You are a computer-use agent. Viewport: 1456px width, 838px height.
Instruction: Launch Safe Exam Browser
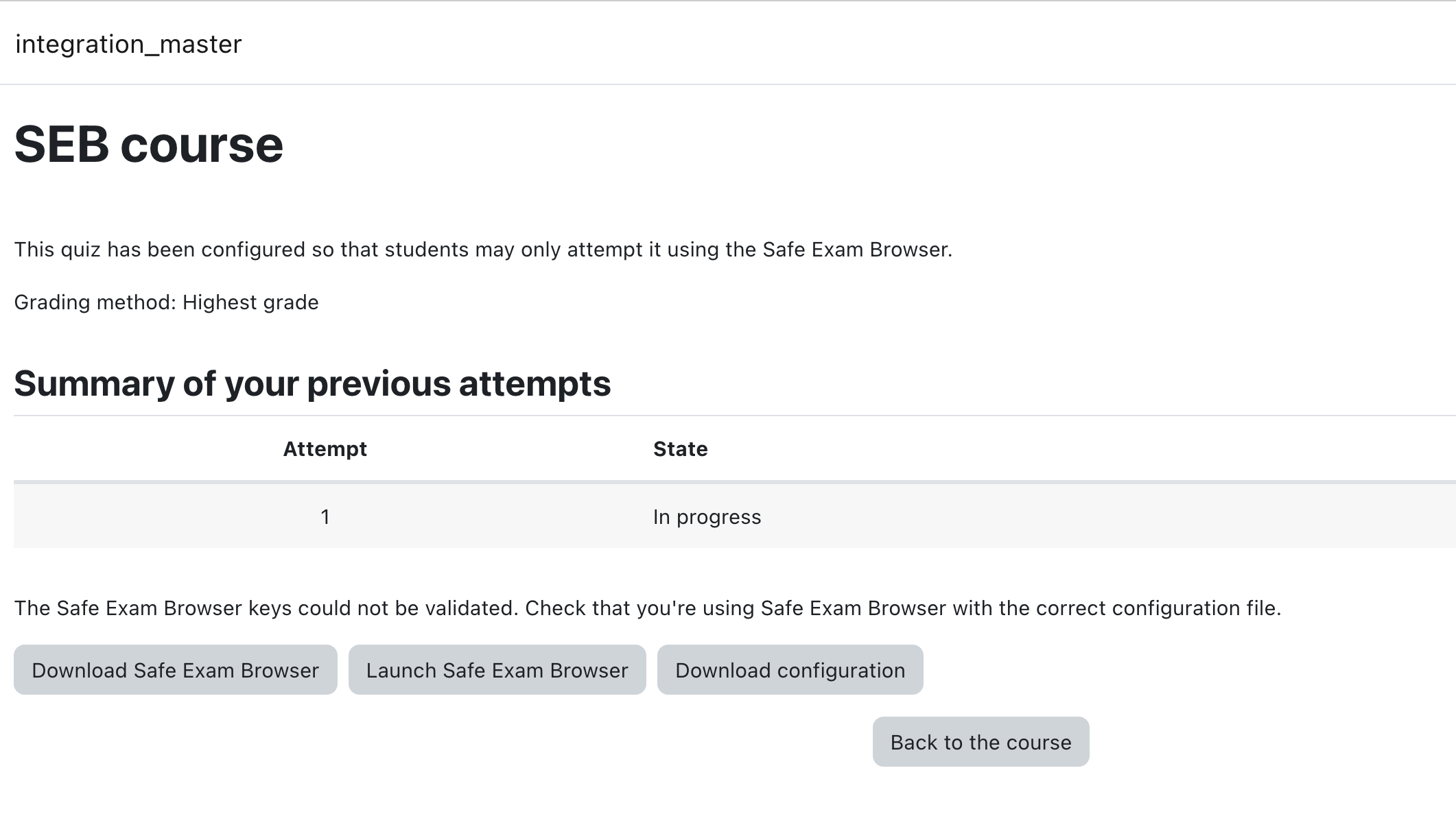tap(497, 669)
